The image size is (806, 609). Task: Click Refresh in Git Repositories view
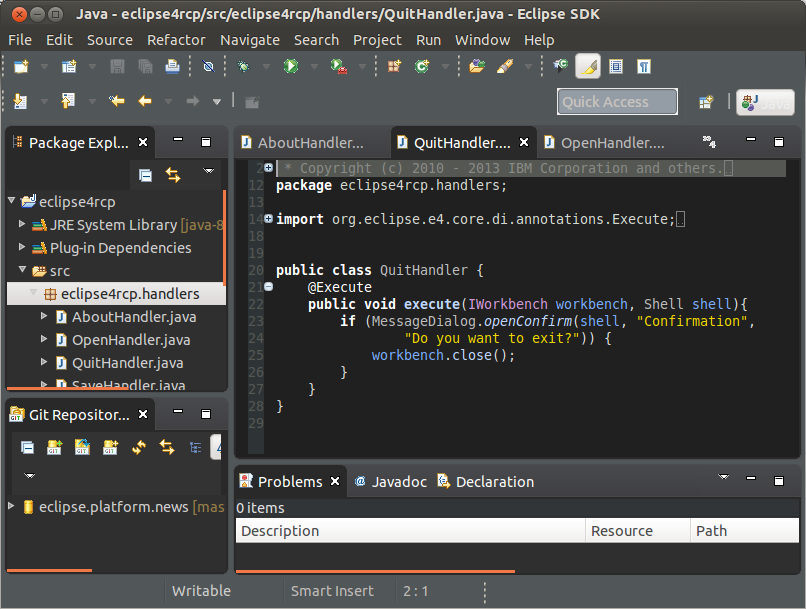[x=139, y=448]
